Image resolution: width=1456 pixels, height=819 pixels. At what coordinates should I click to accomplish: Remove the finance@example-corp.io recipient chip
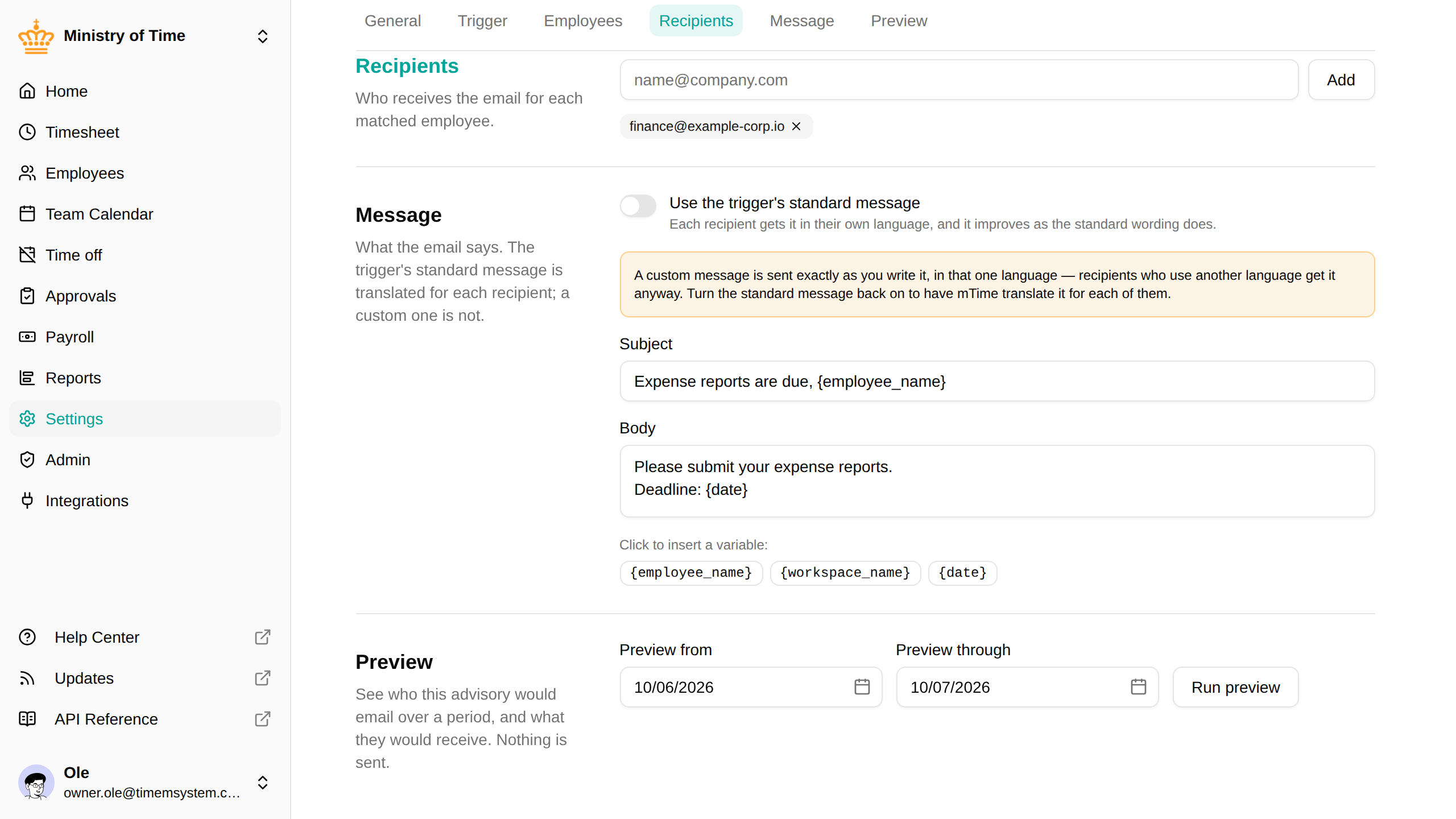[x=796, y=126]
